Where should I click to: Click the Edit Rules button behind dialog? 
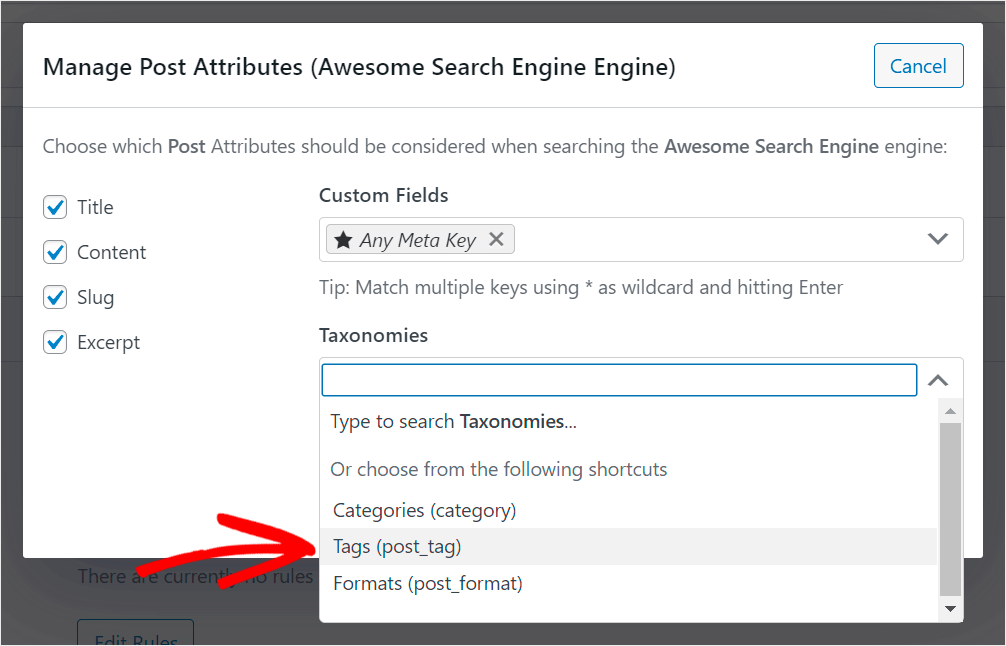coord(135,633)
